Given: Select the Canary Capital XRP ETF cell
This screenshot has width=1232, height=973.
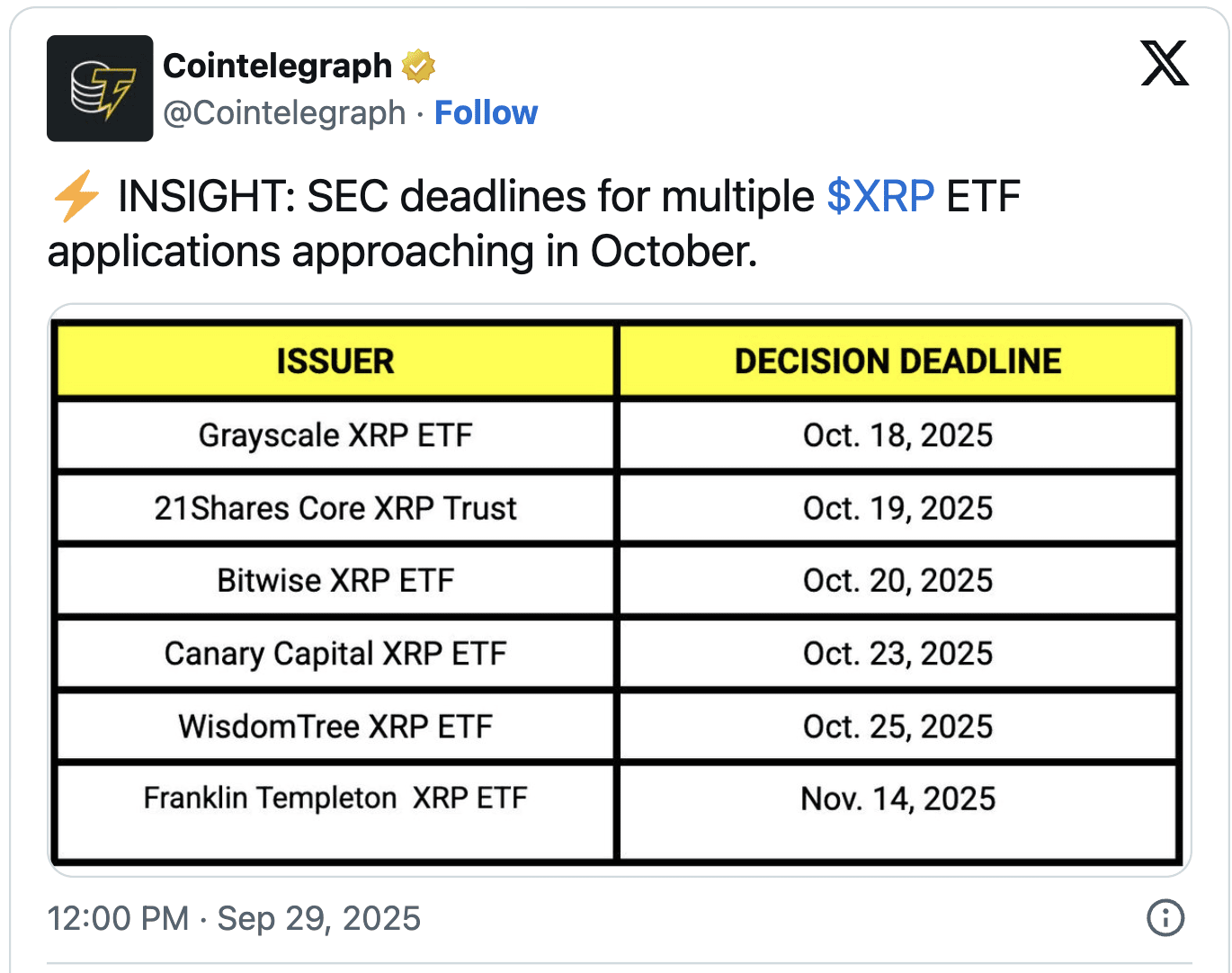Looking at the screenshot, I should [x=335, y=654].
